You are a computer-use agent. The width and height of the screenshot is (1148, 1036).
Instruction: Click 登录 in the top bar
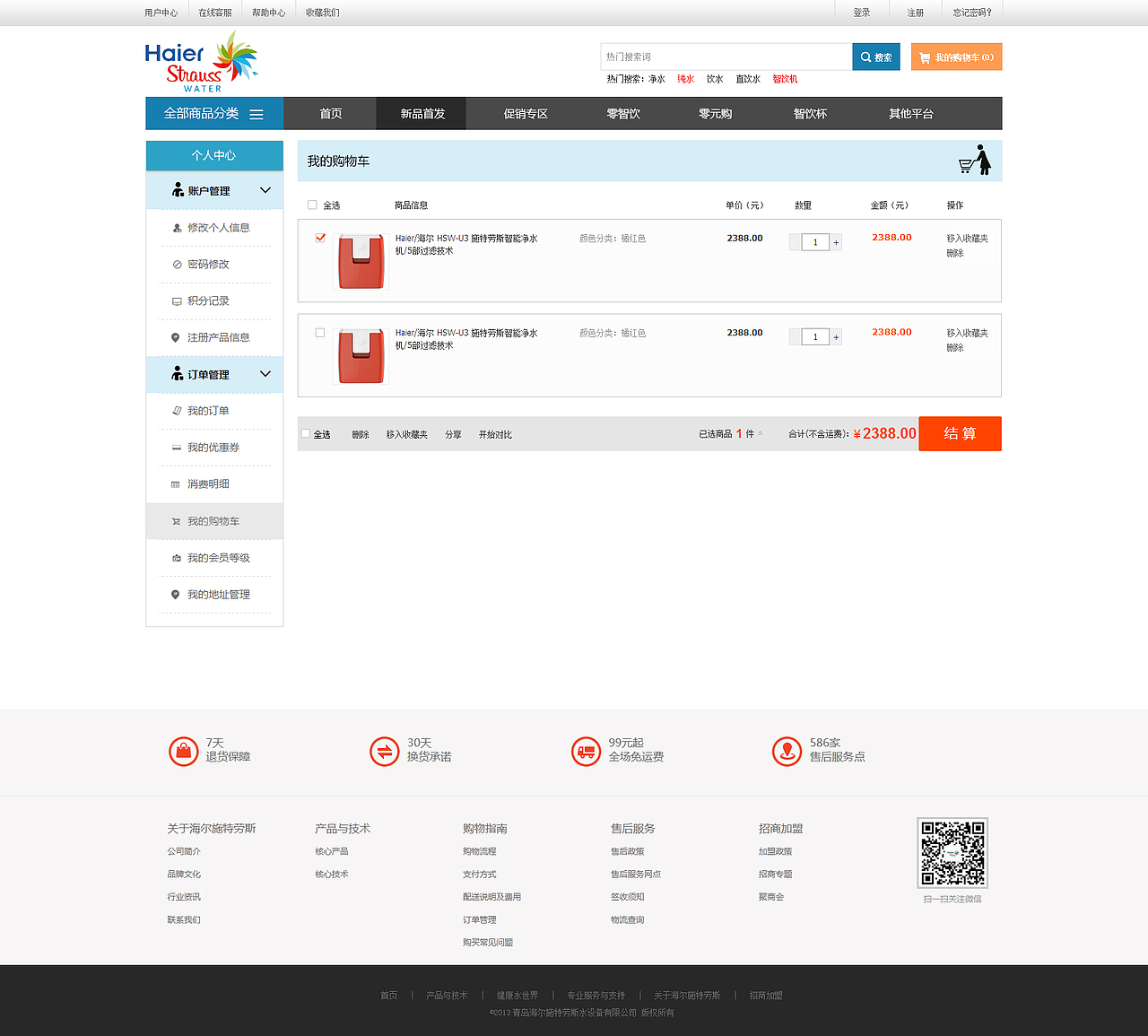click(862, 13)
